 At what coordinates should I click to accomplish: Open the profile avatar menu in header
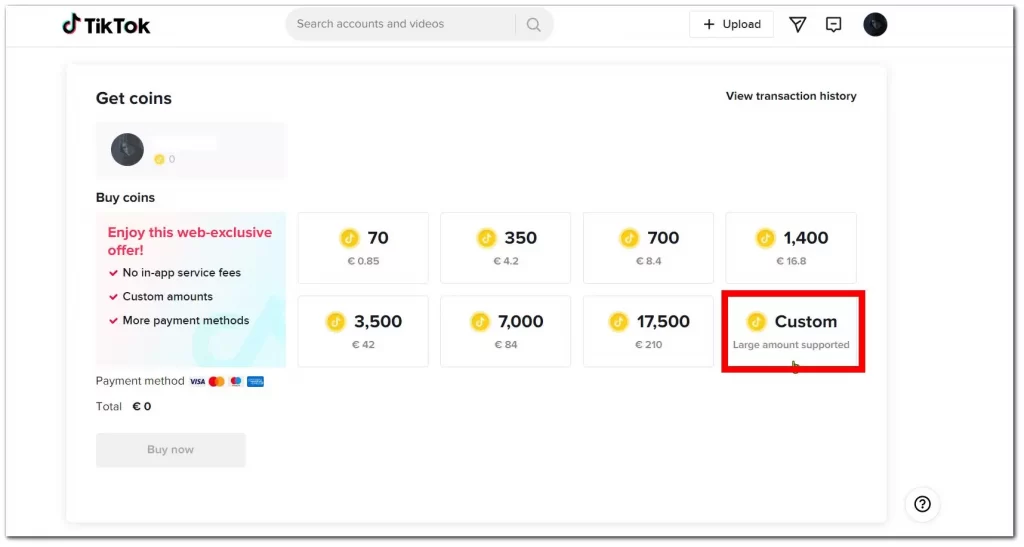[875, 25]
